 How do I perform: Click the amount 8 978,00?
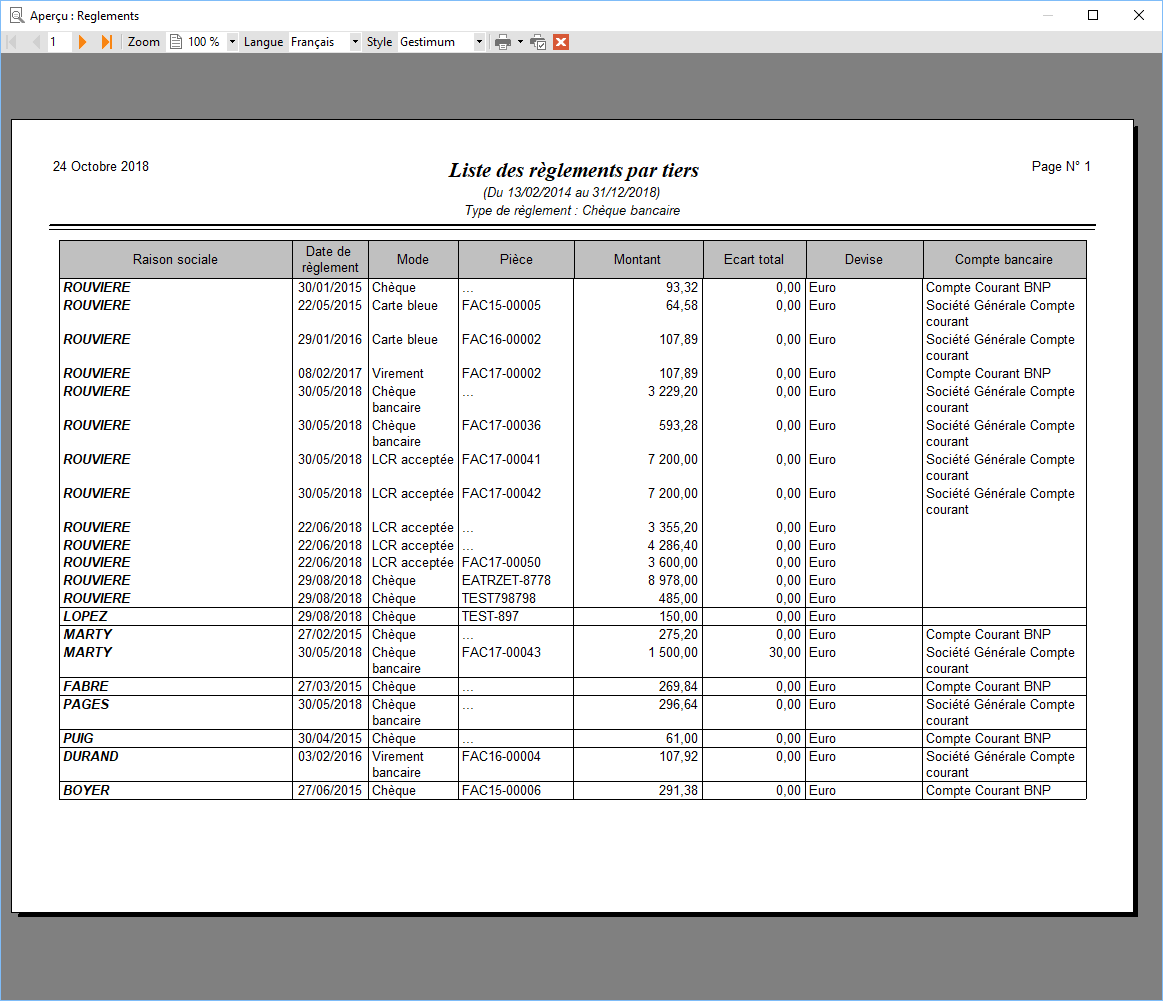(673, 581)
